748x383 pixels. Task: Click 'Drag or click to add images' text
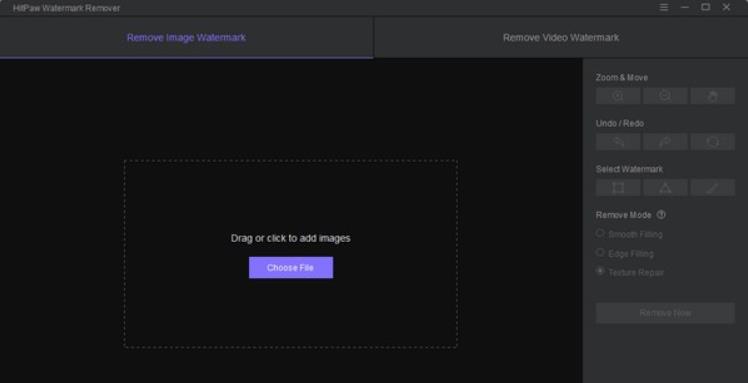click(291, 238)
